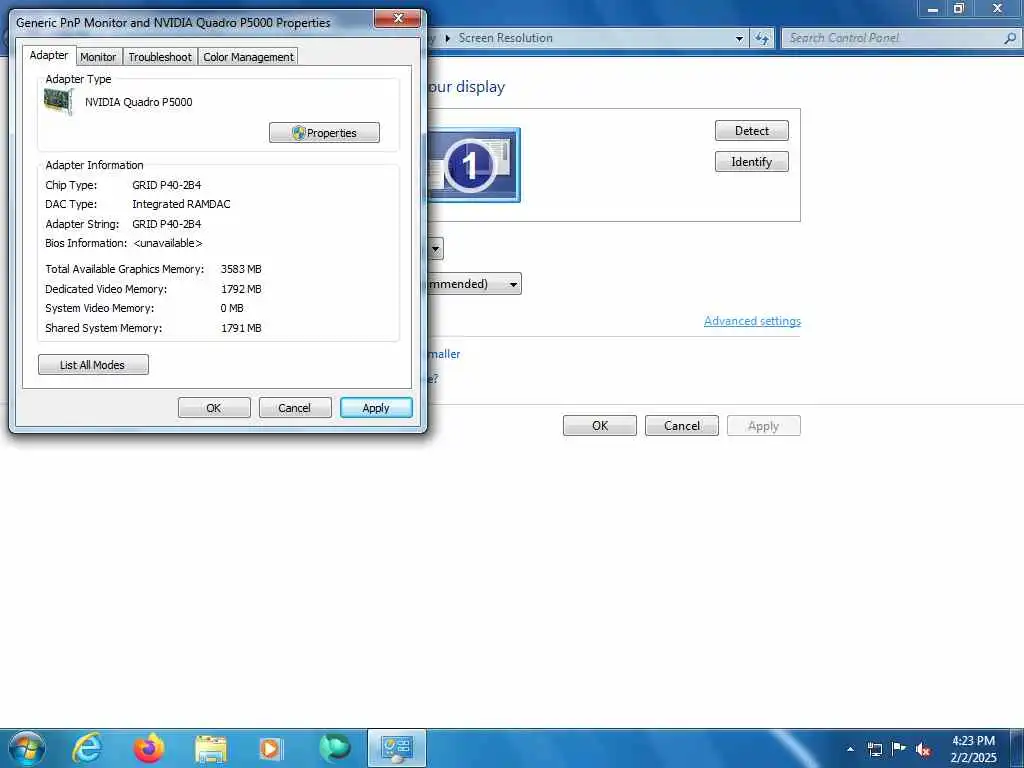This screenshot has width=1024, height=768.
Task: Select the NVIDIA Quadro P5000 adapter name
Action: (138, 102)
